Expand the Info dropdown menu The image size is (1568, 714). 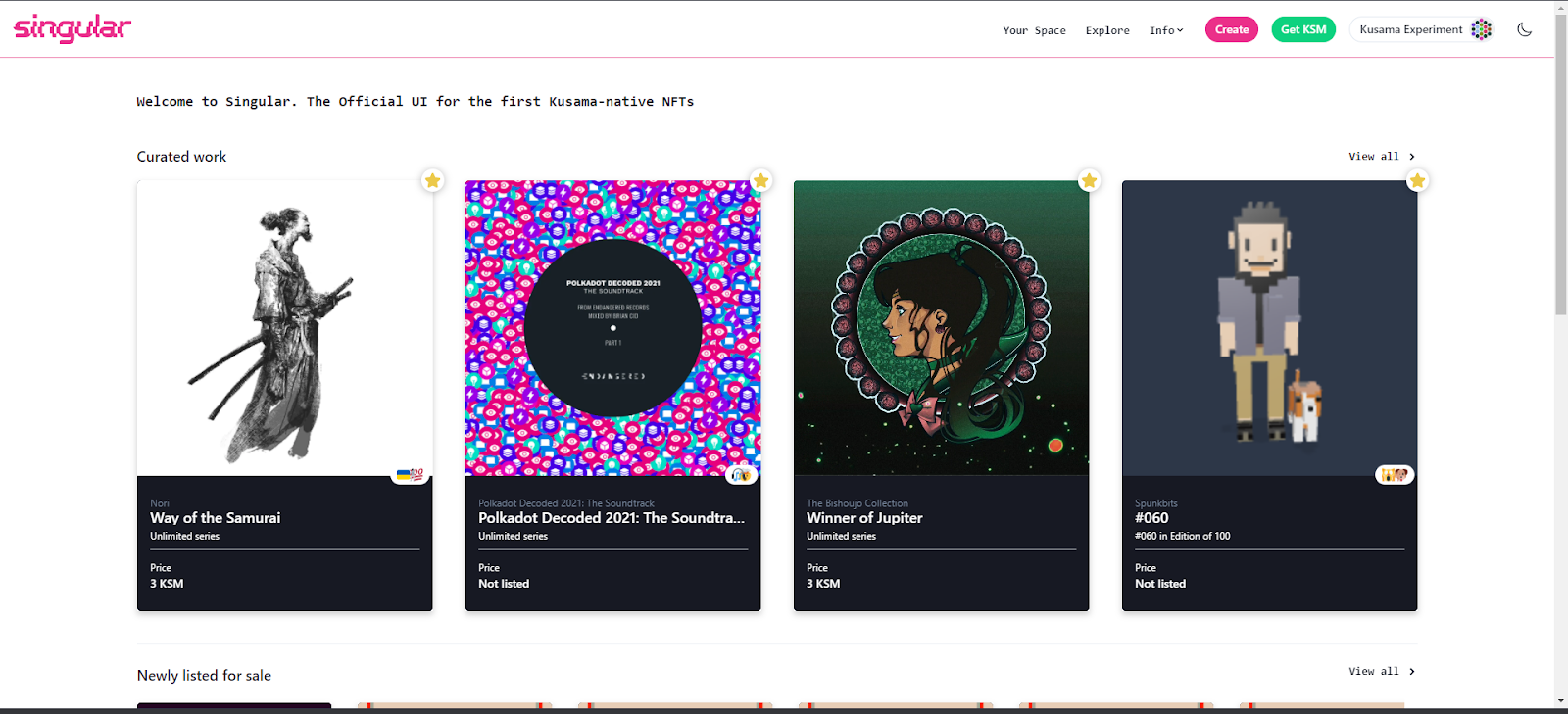[x=1166, y=30]
